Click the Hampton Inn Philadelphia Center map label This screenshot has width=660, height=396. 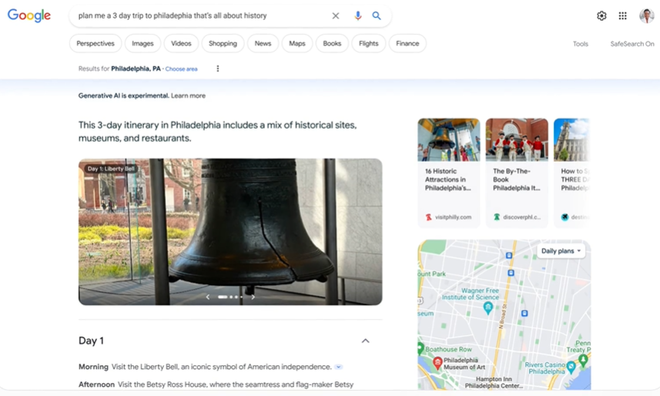tap(494, 383)
